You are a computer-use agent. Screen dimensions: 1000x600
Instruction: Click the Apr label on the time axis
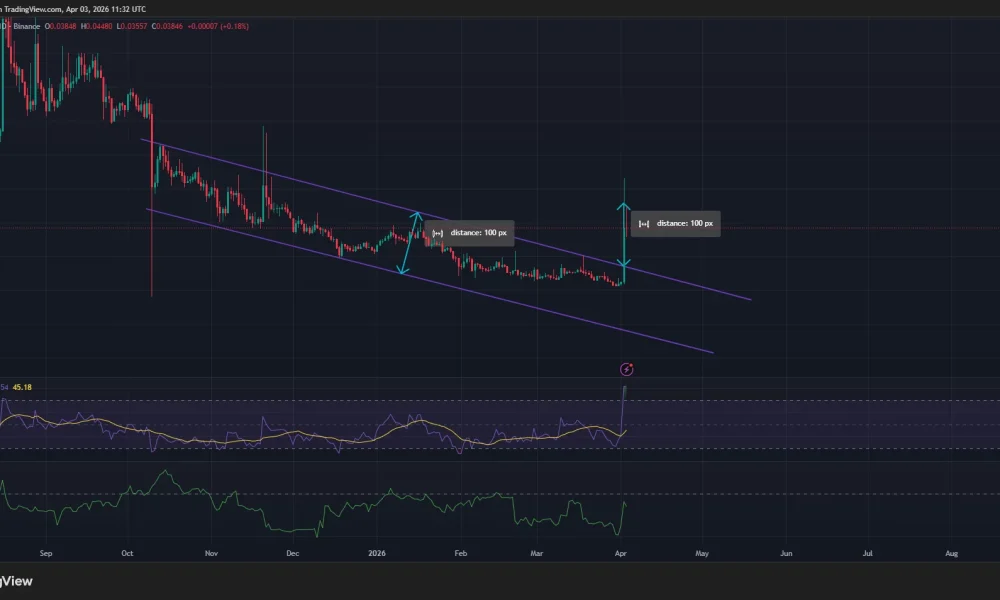click(x=620, y=552)
